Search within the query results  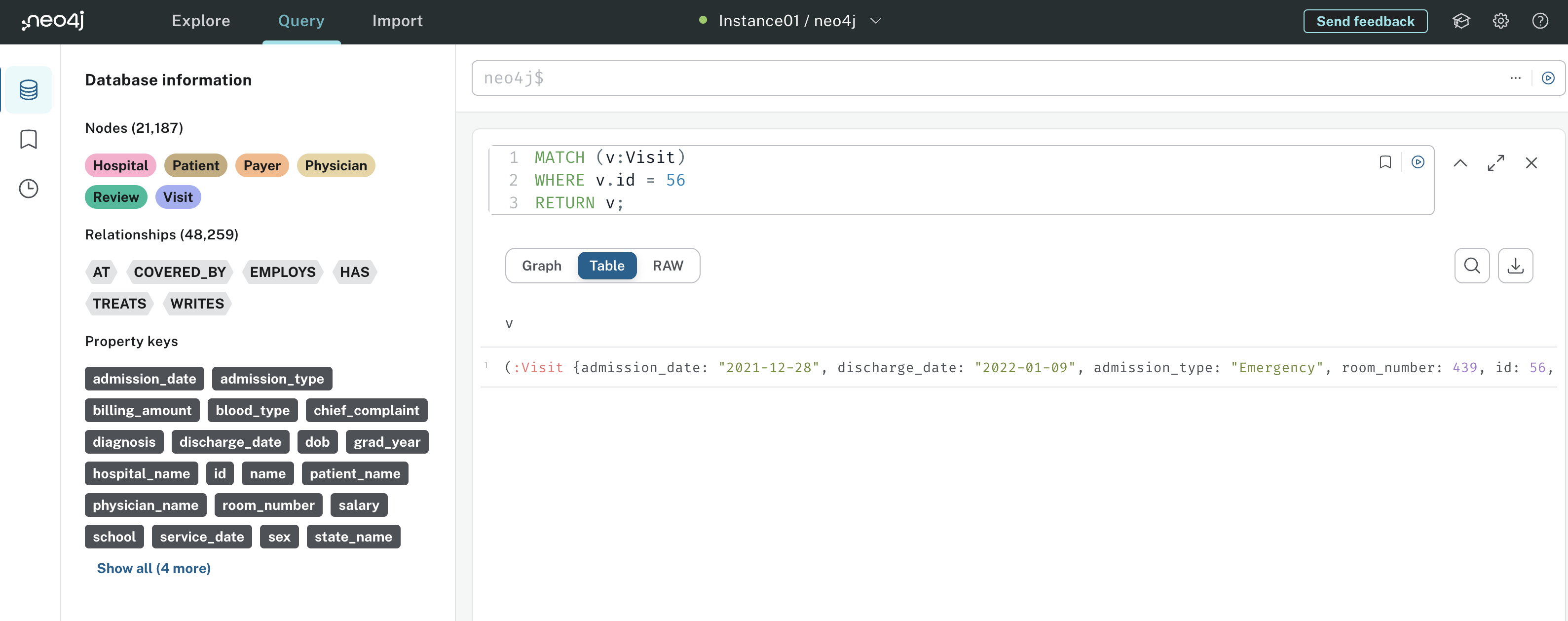[x=1472, y=266]
